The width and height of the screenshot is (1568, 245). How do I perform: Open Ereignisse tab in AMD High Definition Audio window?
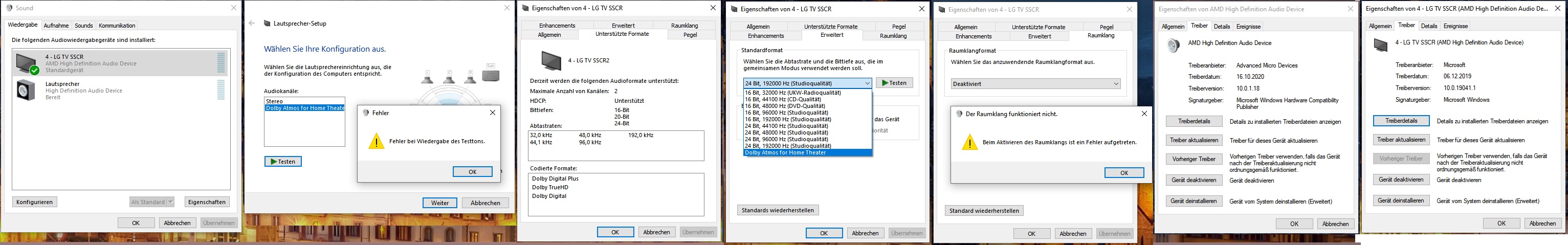click(1248, 27)
